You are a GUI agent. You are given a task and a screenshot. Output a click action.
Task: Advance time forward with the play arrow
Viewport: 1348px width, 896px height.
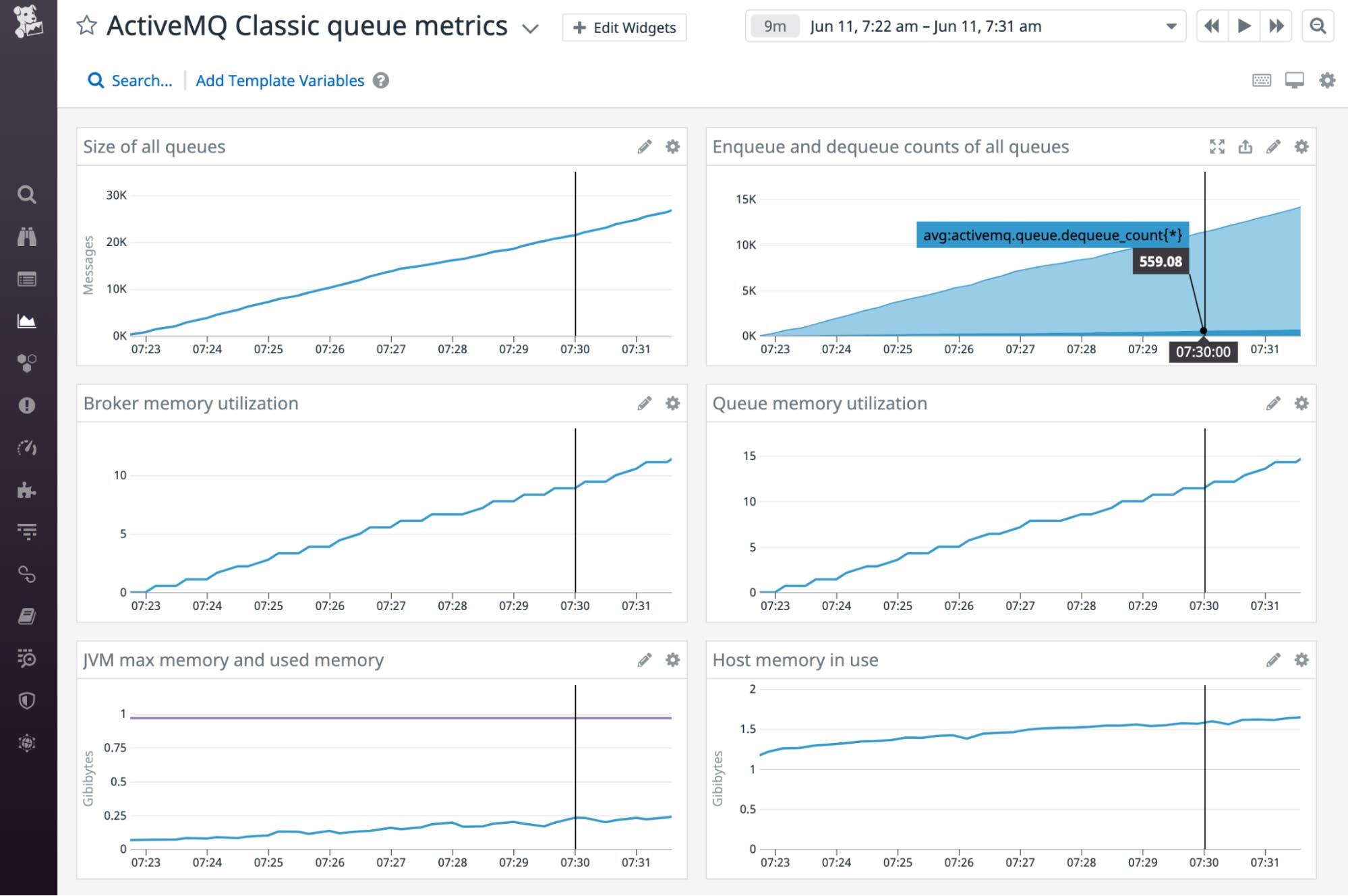pos(1243,26)
